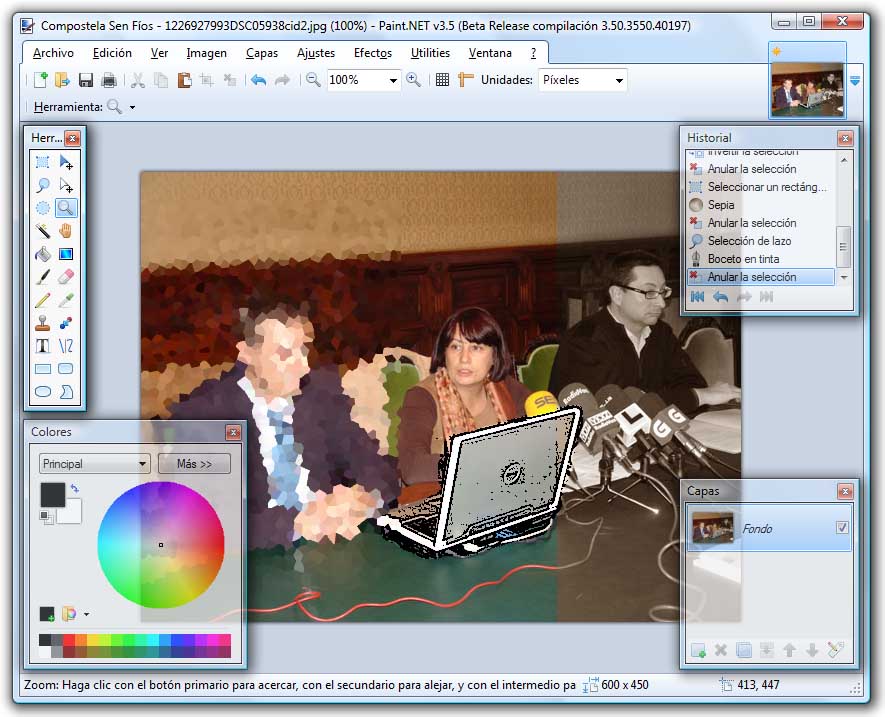Expand the Herramienta tool chooser arrow
Image resolution: width=885 pixels, height=717 pixels.
[133, 107]
